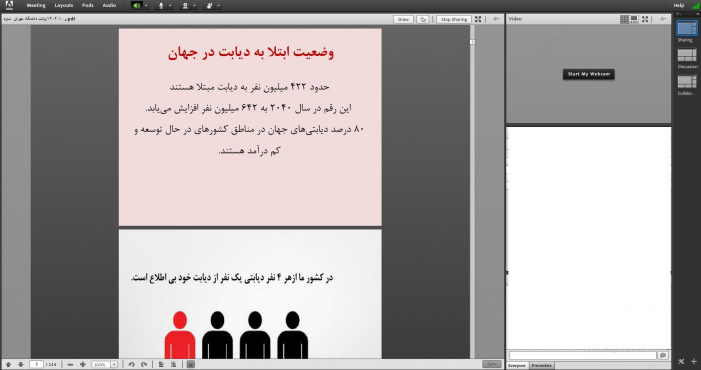Image resolution: width=701 pixels, height=370 pixels.
Task: Select the pointer tool in Share pod
Action: pyautogui.click(x=422, y=19)
